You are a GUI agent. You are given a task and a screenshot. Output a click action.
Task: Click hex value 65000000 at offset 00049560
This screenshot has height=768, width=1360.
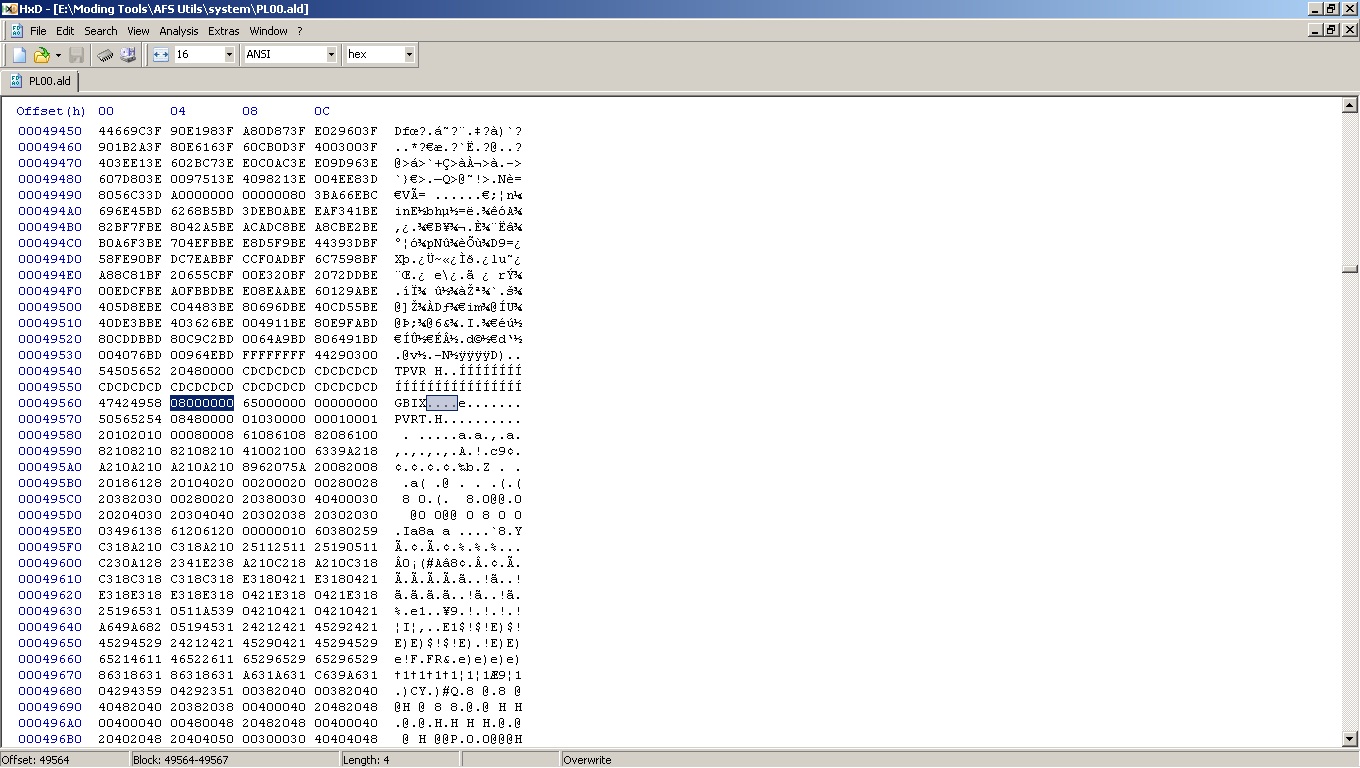point(274,403)
